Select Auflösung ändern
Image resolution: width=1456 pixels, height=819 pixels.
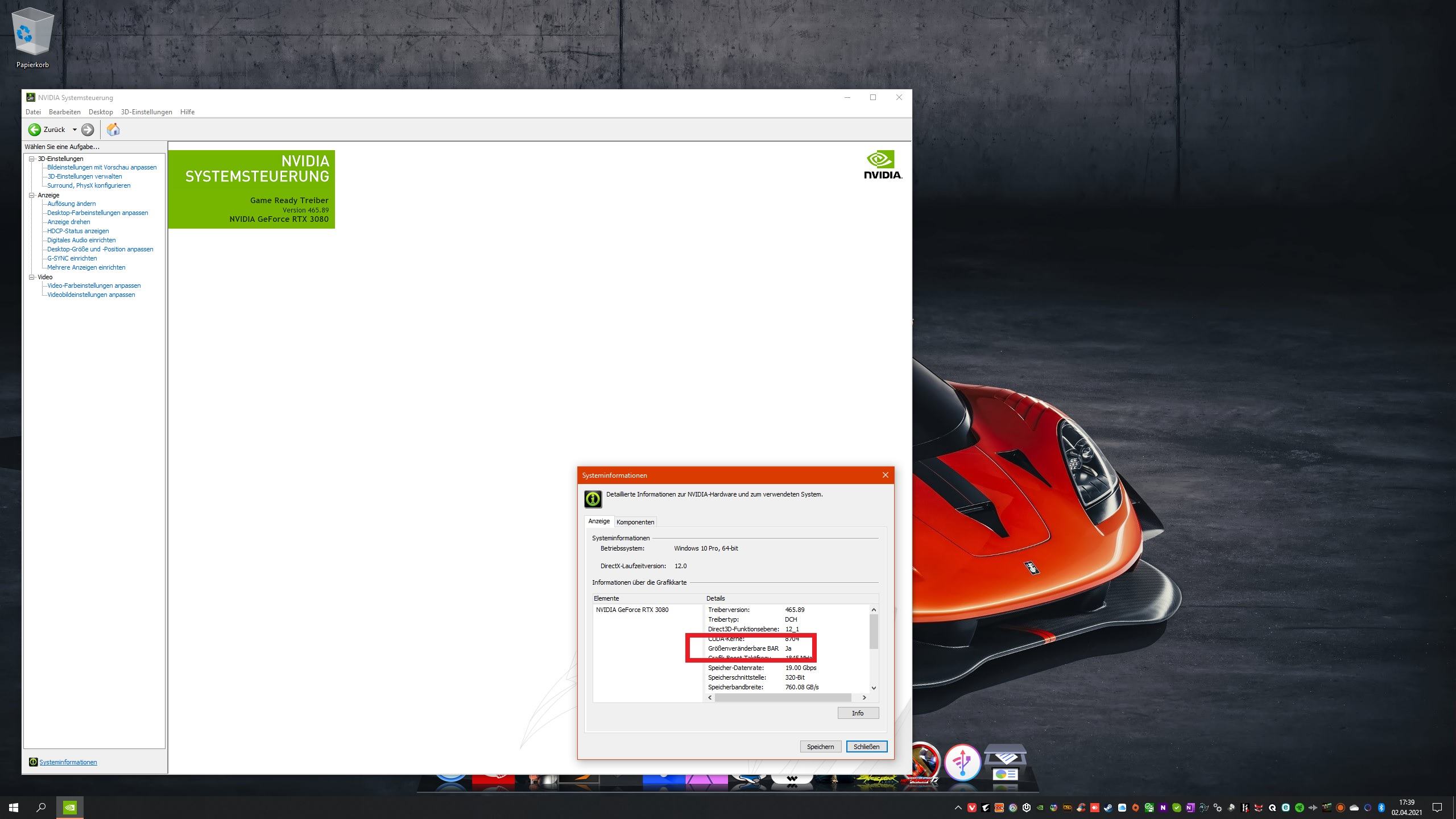(x=72, y=204)
